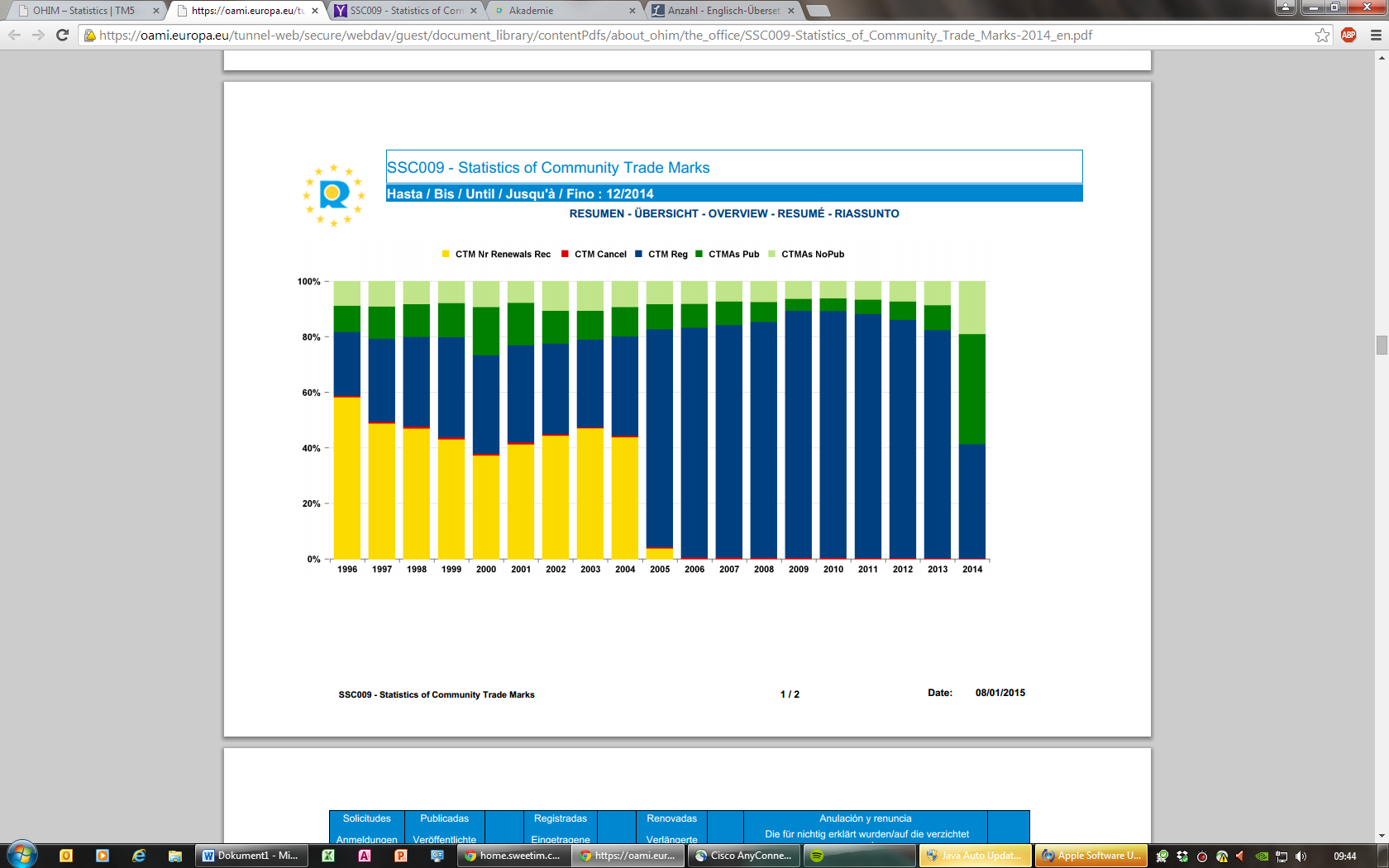Click the NVIDIA tray icon

coord(1262,856)
